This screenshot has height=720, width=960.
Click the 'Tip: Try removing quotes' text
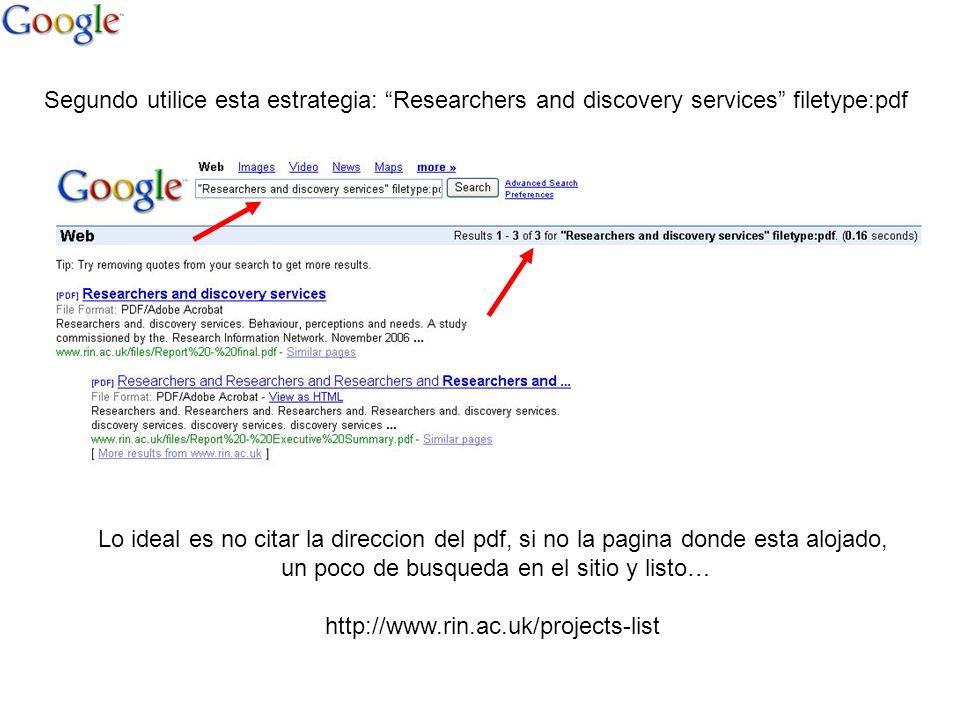[213, 265]
